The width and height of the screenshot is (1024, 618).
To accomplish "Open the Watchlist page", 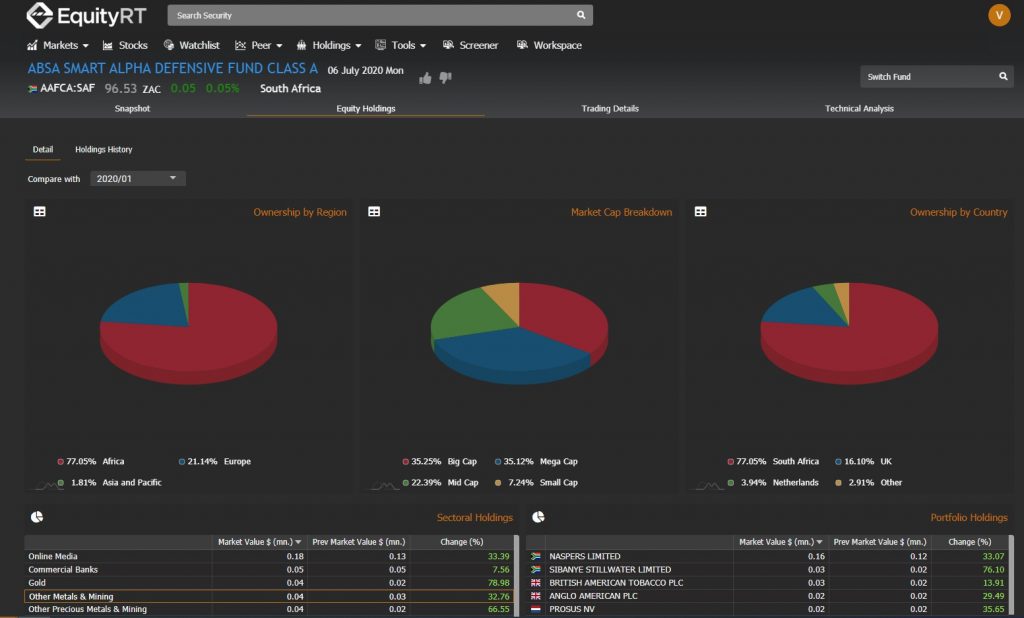I will (x=191, y=45).
